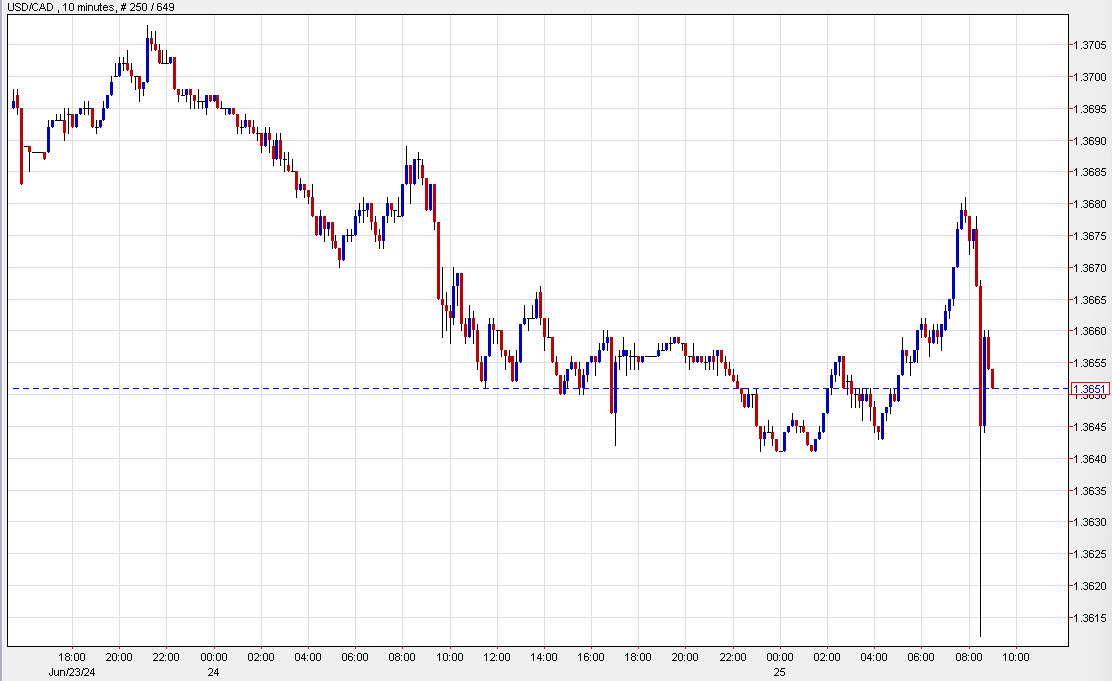This screenshot has width=1112, height=681.
Task: Click the 10 minutes timeframe text in title
Action: coord(85,7)
